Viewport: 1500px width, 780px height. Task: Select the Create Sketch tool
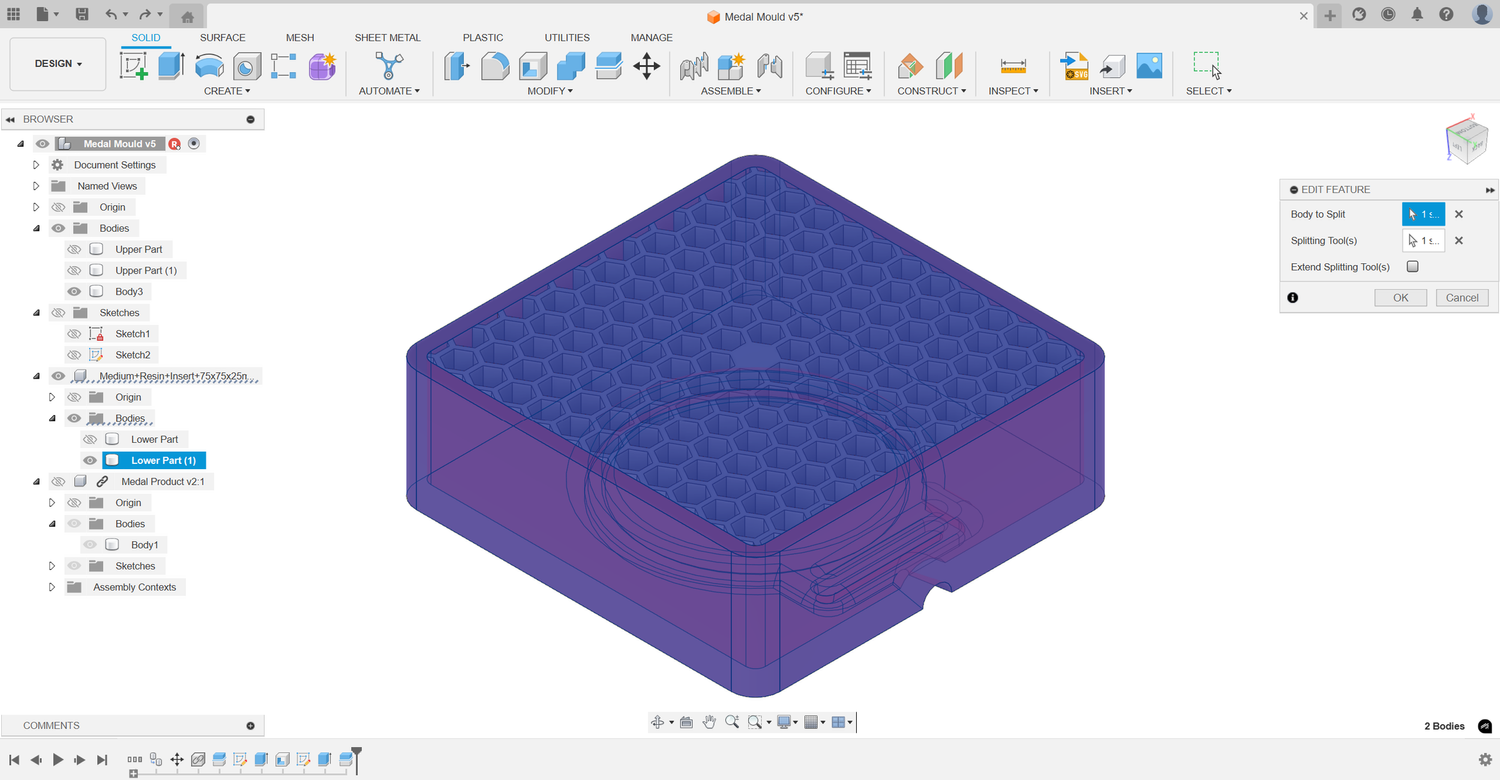134,66
